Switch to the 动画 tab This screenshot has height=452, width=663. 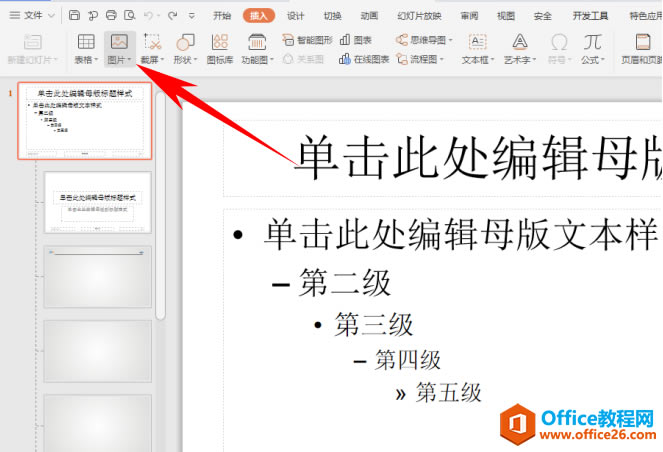click(x=369, y=16)
